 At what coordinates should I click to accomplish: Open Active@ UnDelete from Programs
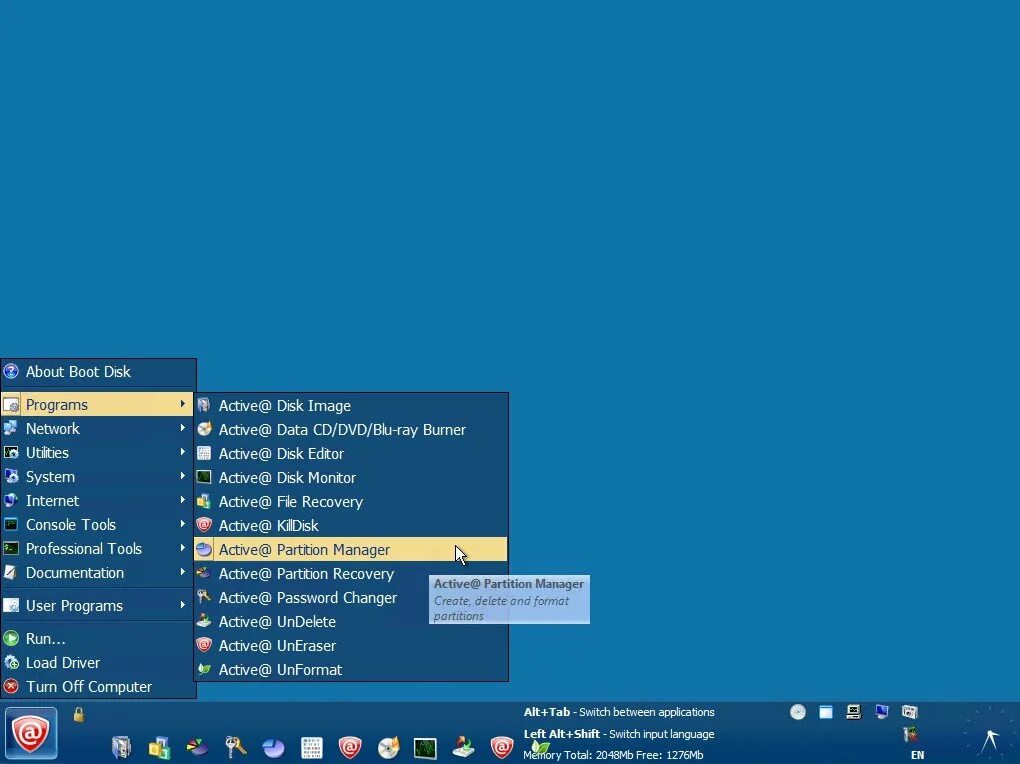(x=351, y=621)
